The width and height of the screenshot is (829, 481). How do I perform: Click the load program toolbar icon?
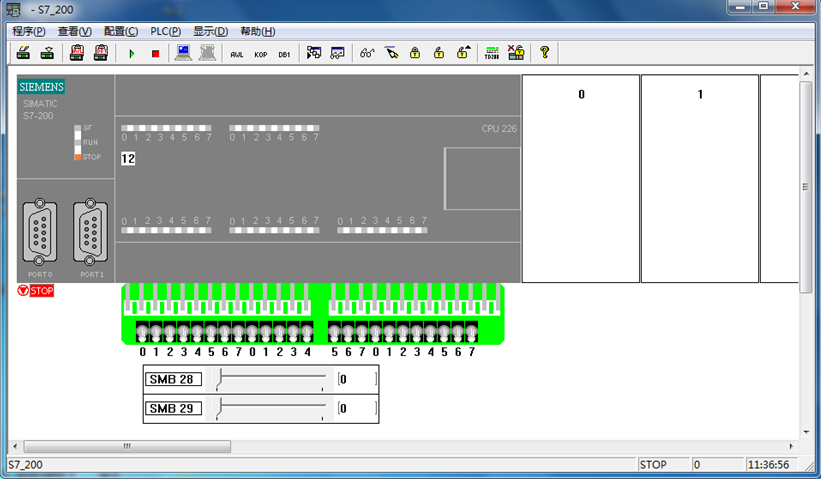(x=23, y=53)
